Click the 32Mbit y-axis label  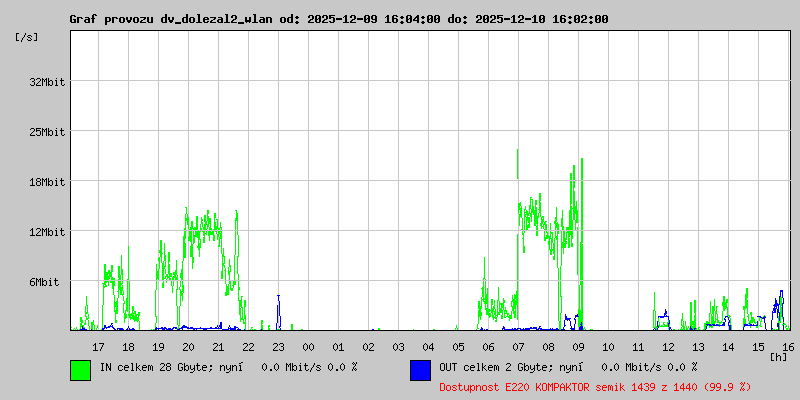point(47,82)
